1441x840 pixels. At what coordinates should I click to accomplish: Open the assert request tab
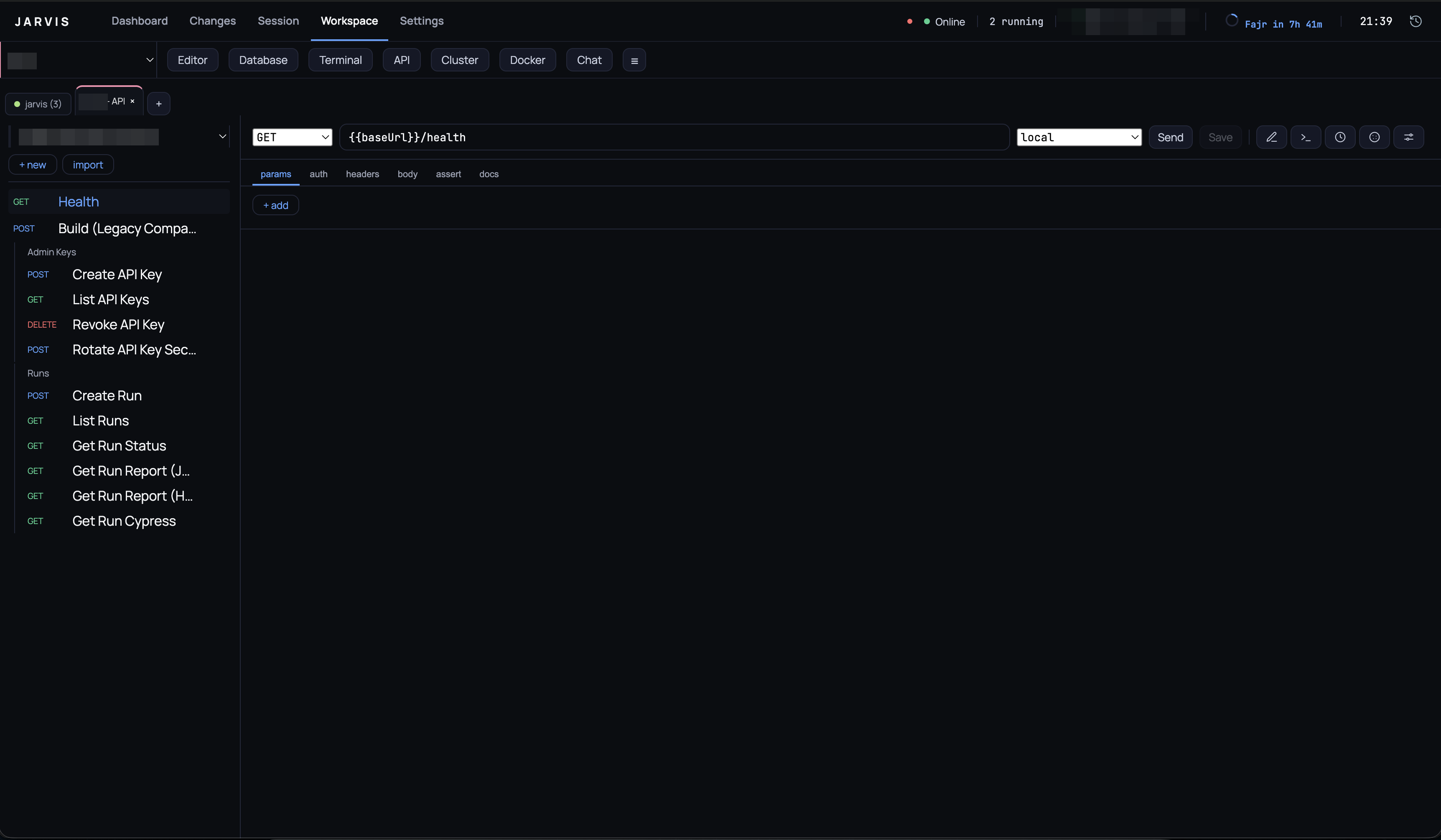click(x=448, y=174)
